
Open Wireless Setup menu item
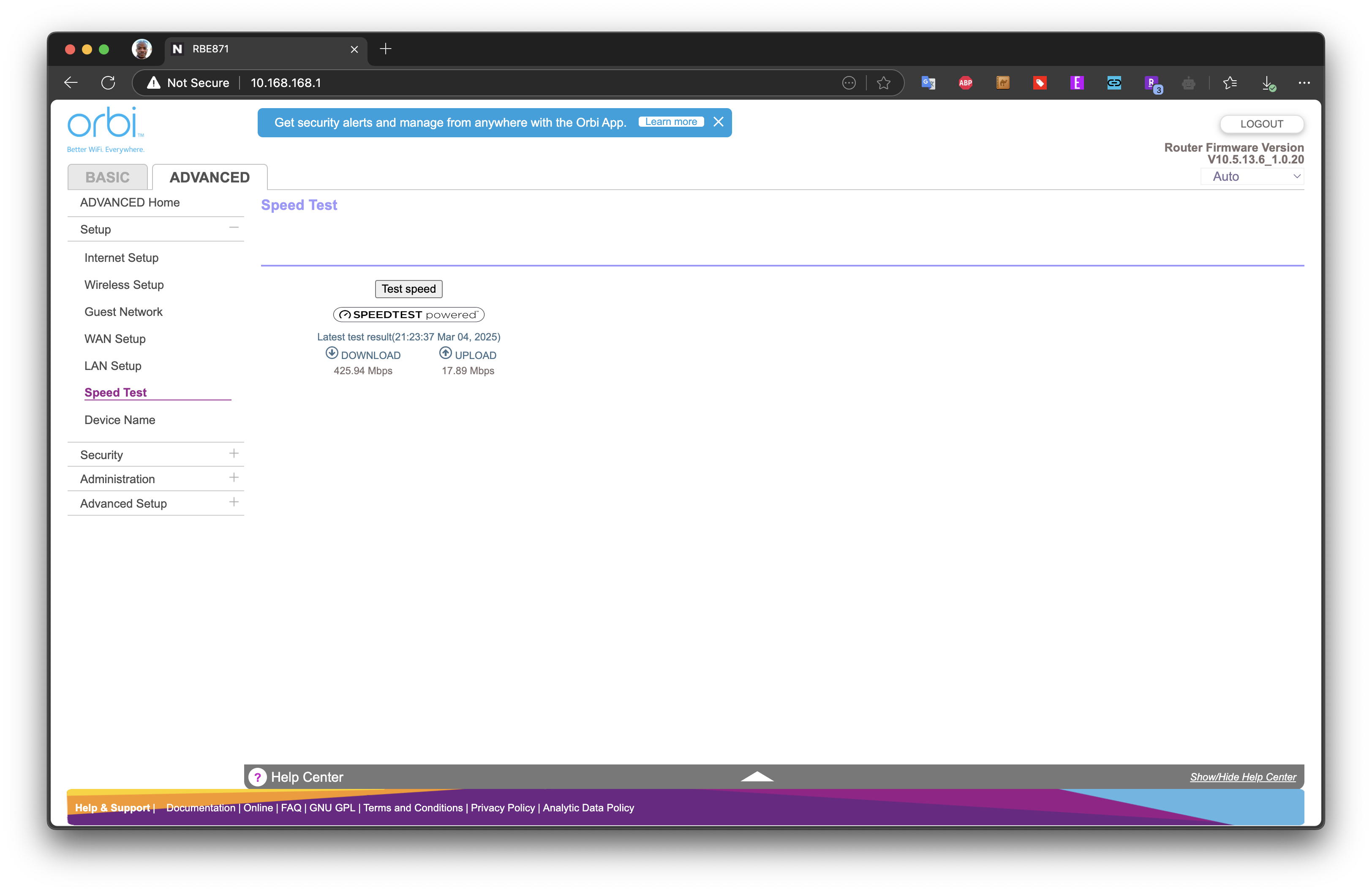pyautogui.click(x=124, y=285)
